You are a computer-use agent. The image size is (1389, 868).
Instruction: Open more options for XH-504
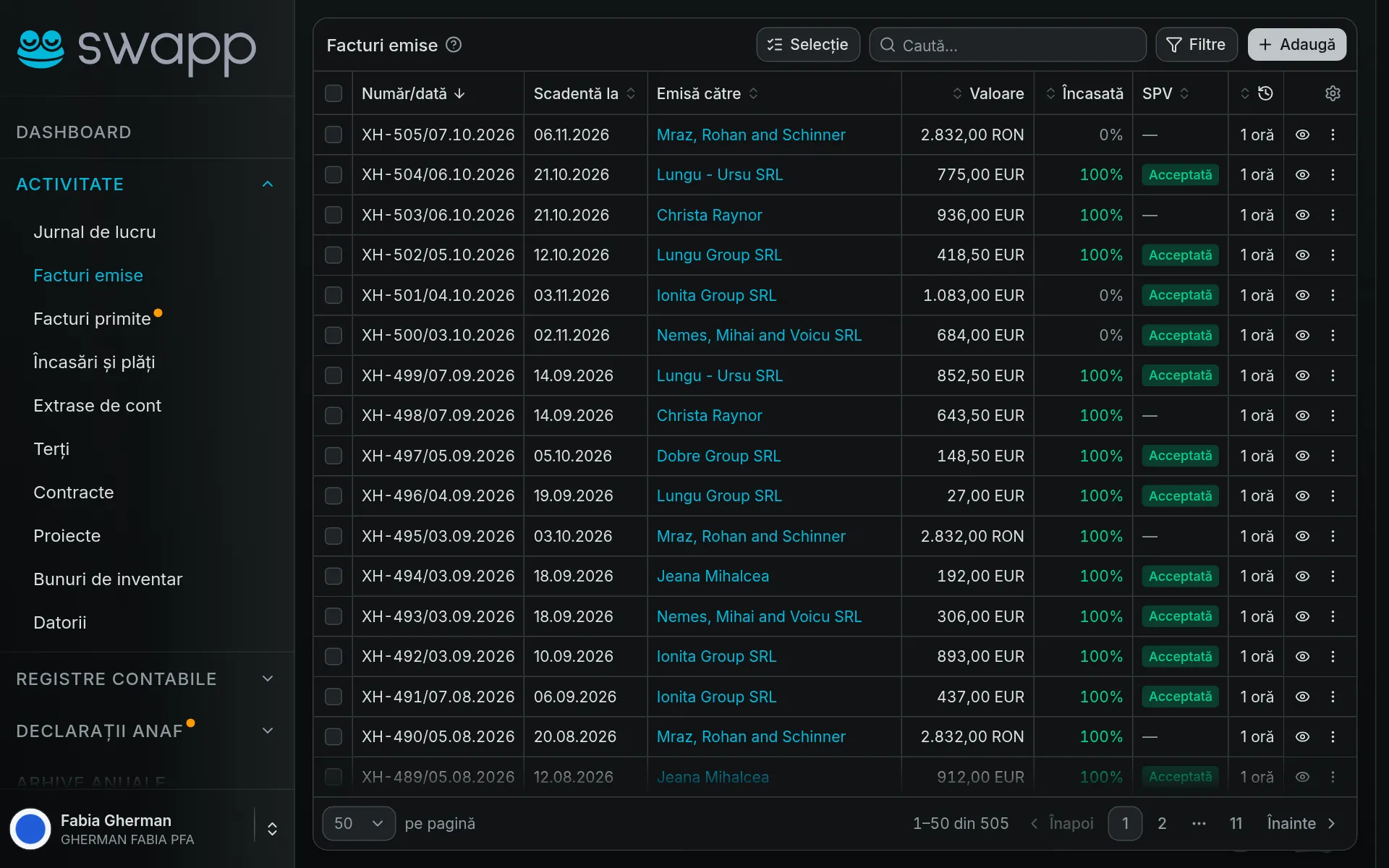tap(1333, 174)
